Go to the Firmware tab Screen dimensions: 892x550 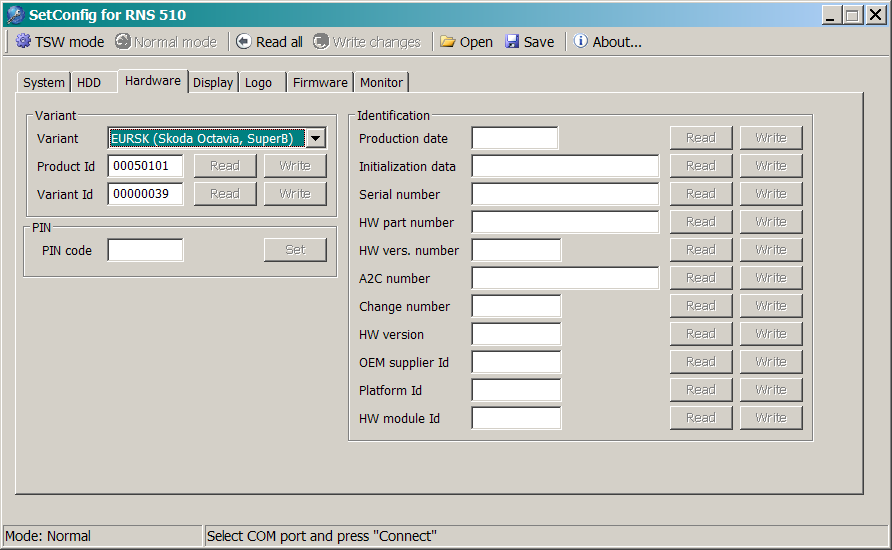coord(320,82)
